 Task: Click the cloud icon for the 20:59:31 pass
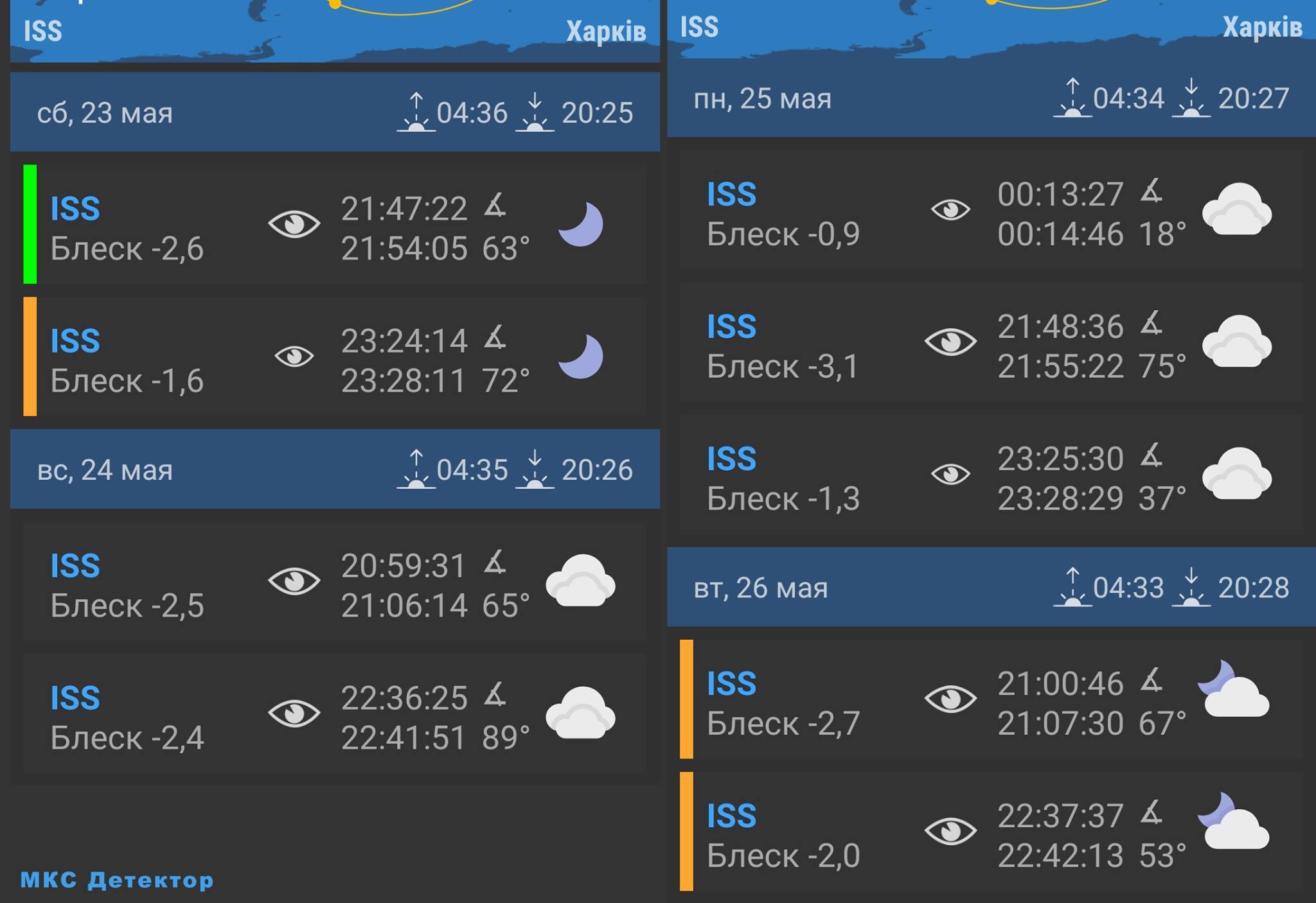point(581,581)
